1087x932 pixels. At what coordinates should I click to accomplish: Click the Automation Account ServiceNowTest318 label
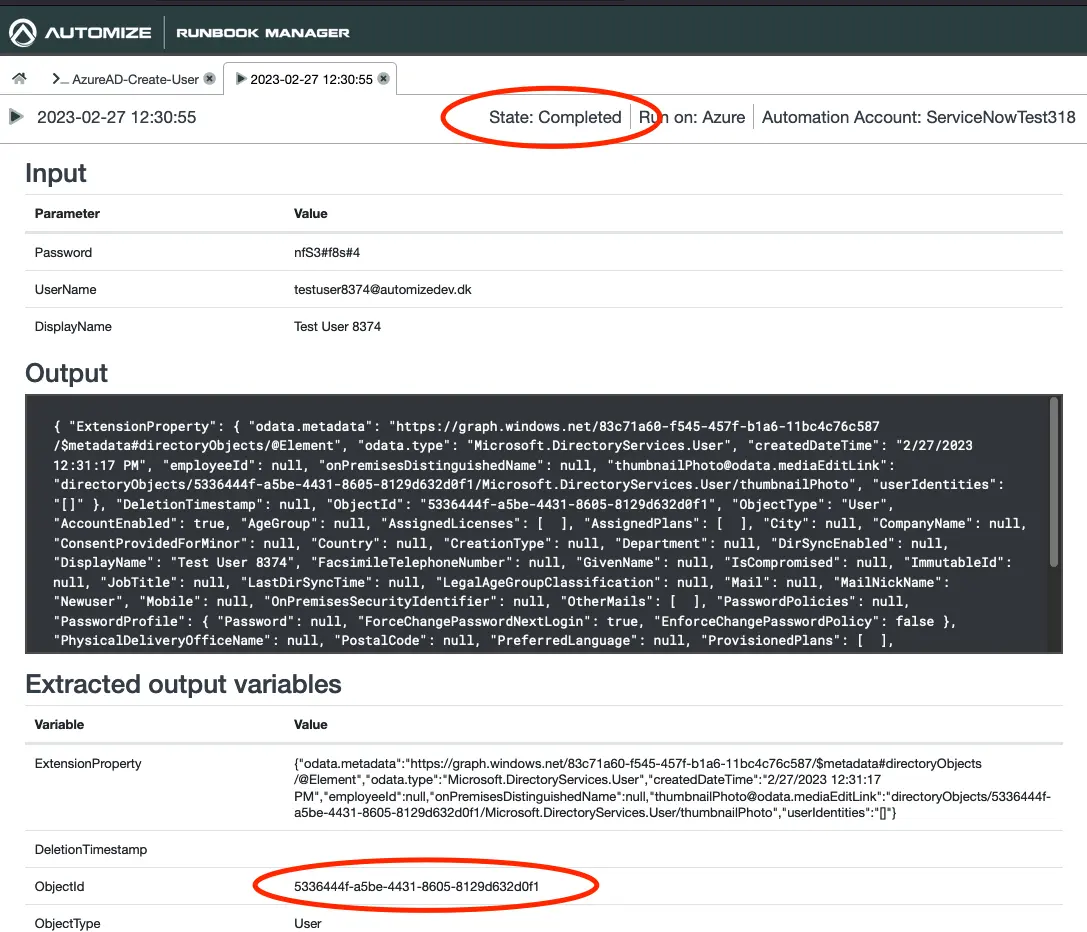tap(918, 117)
